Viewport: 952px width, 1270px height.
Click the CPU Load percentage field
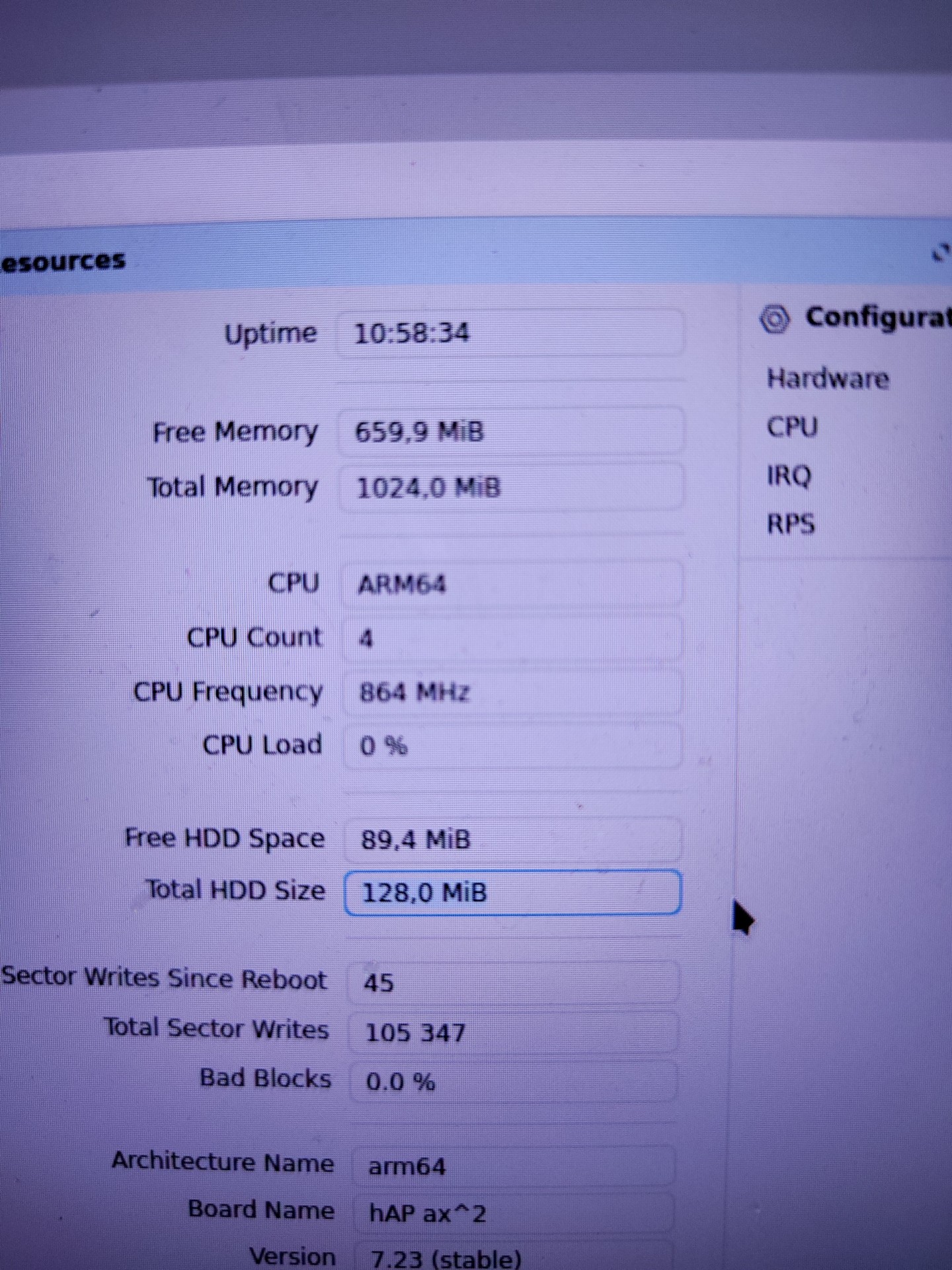pos(513,746)
